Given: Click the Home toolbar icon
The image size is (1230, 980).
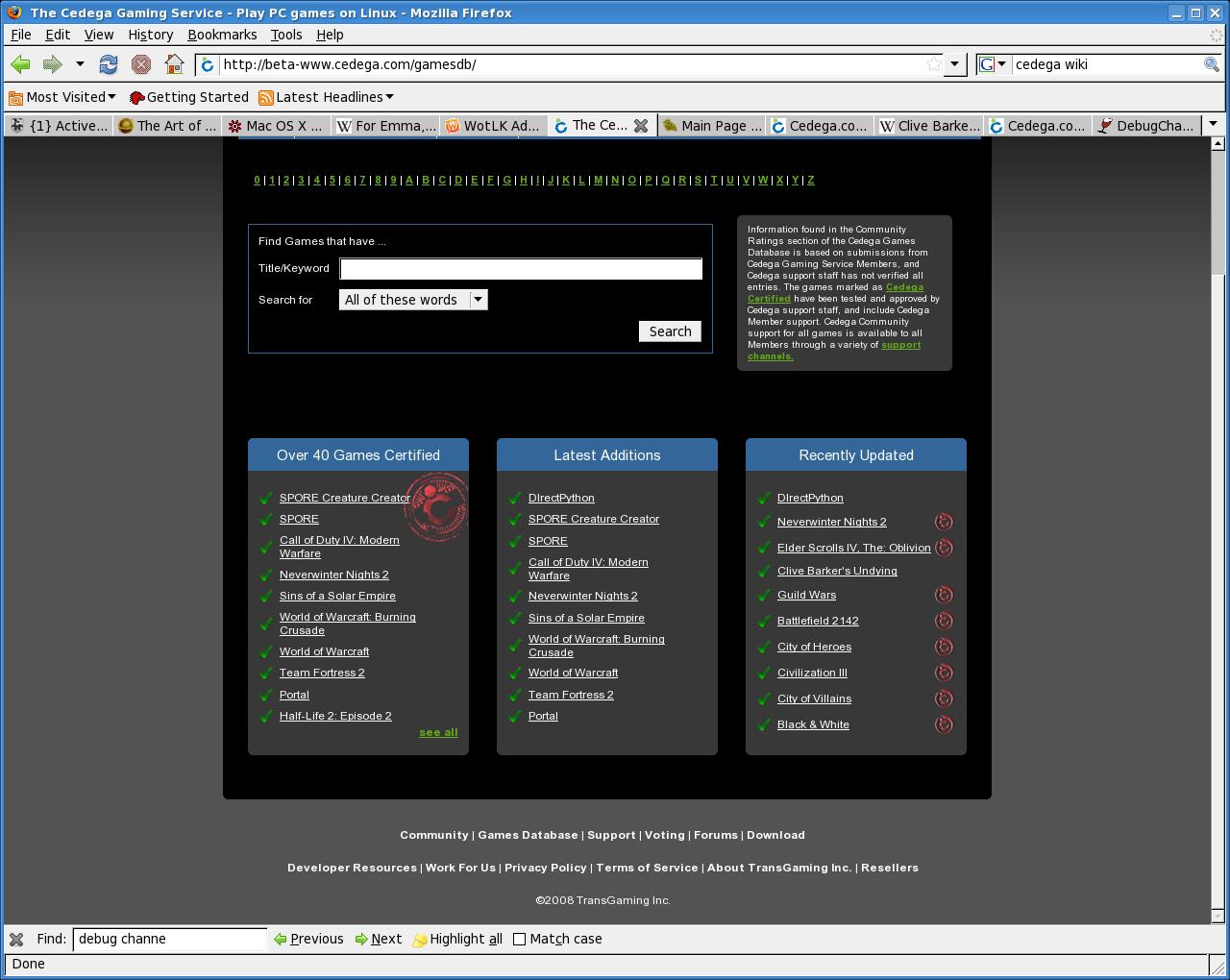Looking at the screenshot, I should tap(174, 64).
